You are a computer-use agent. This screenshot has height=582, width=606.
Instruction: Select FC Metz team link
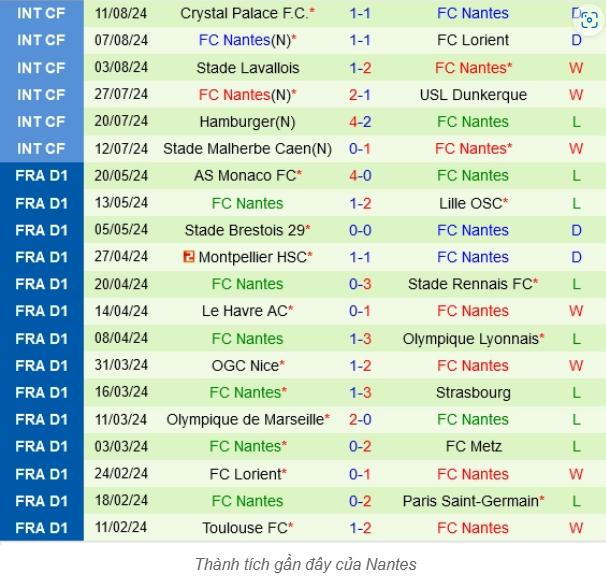point(473,447)
